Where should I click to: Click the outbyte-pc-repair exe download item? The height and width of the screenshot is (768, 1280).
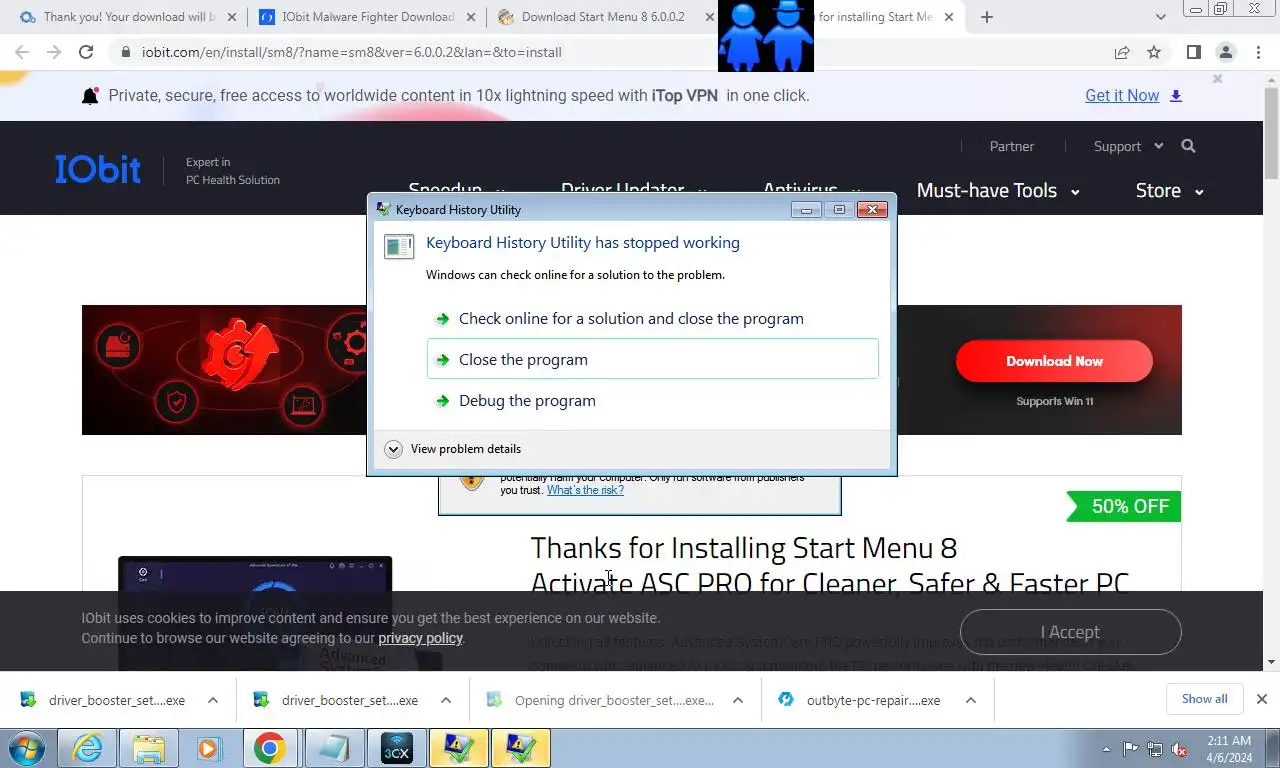pos(860,700)
